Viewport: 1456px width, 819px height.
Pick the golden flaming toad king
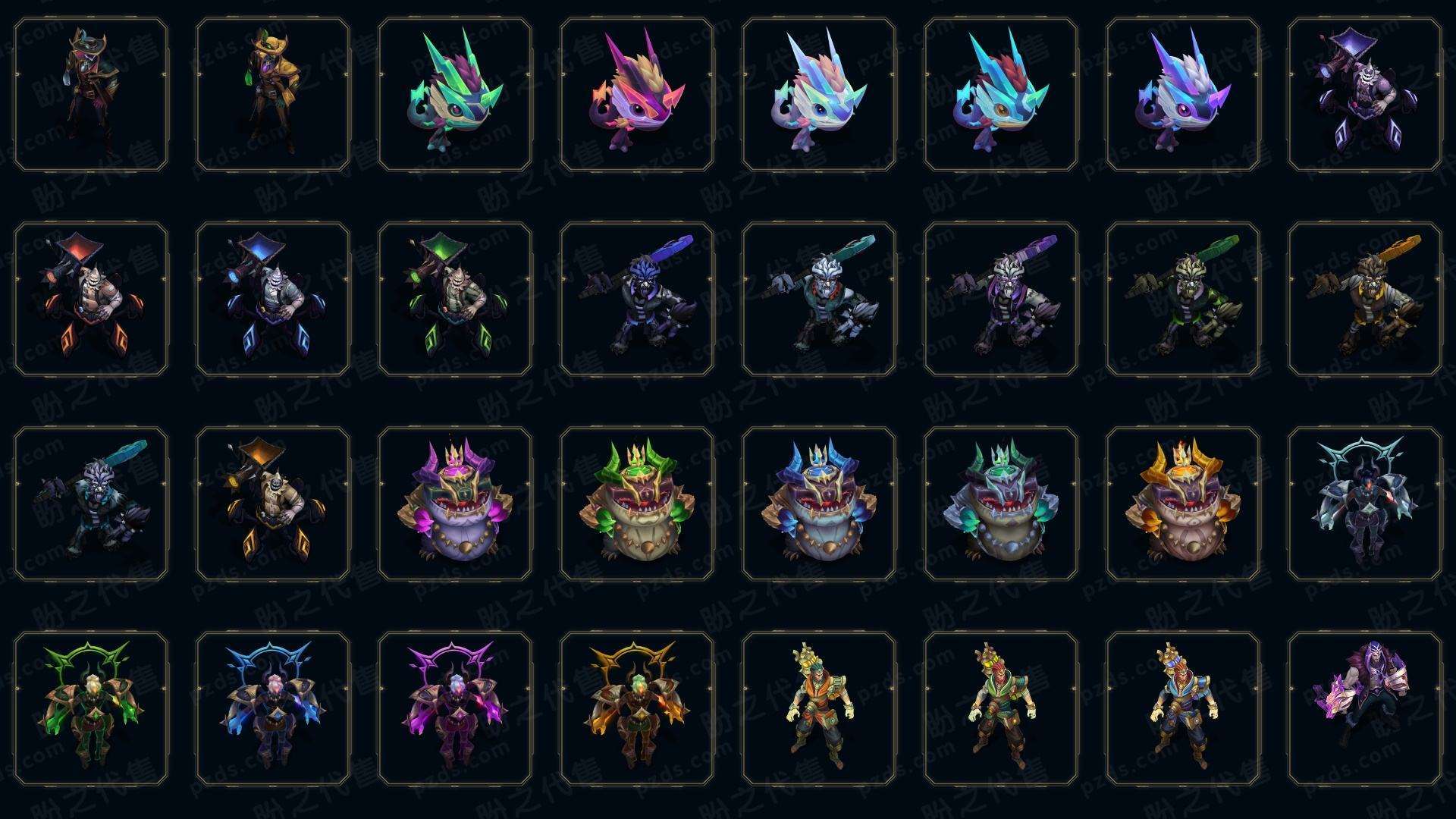pyautogui.click(x=1183, y=504)
